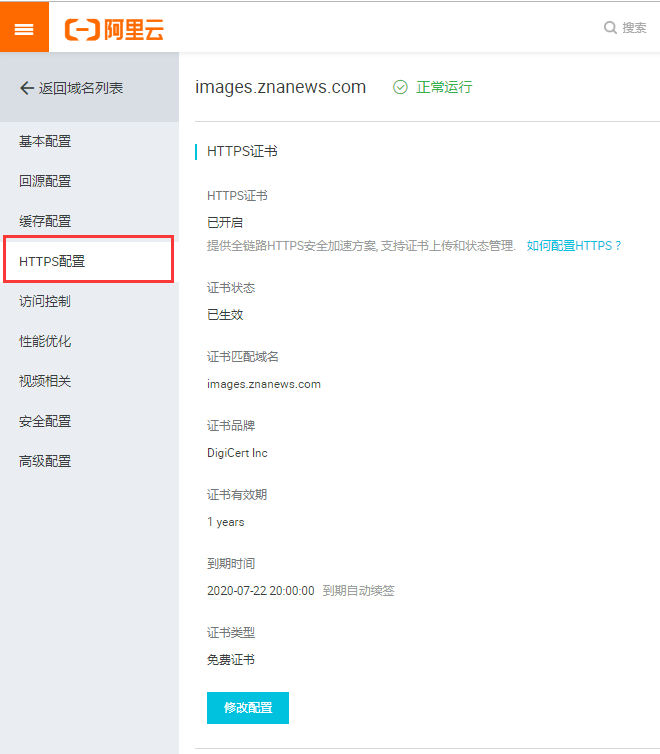Image resolution: width=660 pixels, height=754 pixels.
Task: Click the 修改配置 modify button
Action: pos(247,707)
